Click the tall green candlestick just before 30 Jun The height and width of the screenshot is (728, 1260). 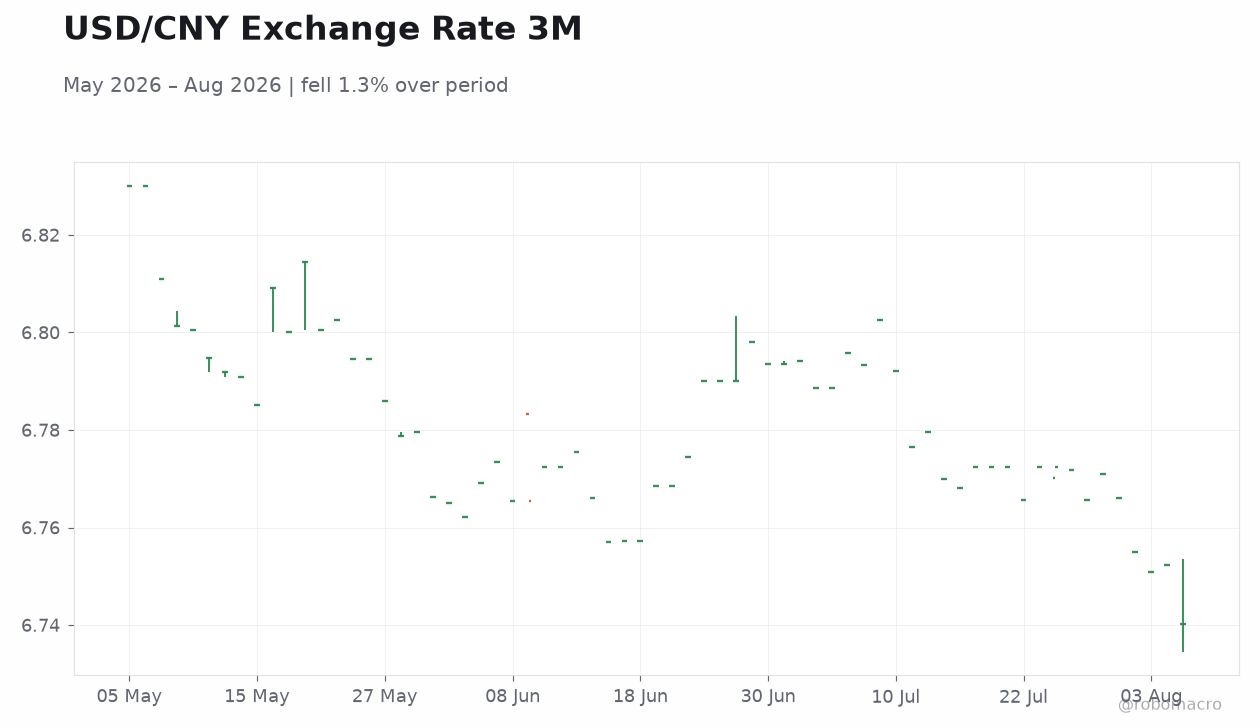click(x=736, y=349)
